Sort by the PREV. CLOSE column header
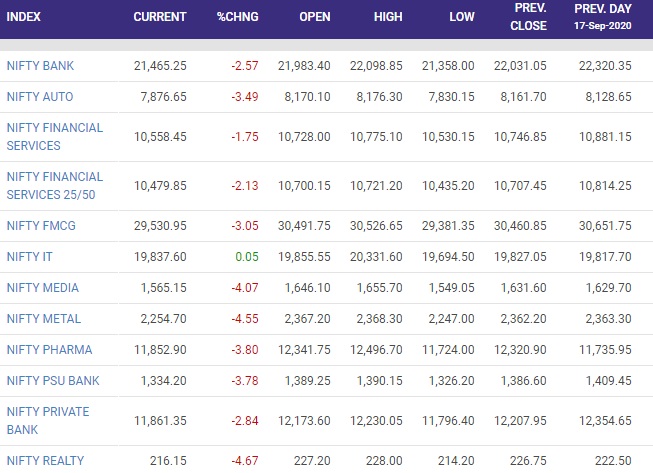653x473 pixels. (x=528, y=17)
